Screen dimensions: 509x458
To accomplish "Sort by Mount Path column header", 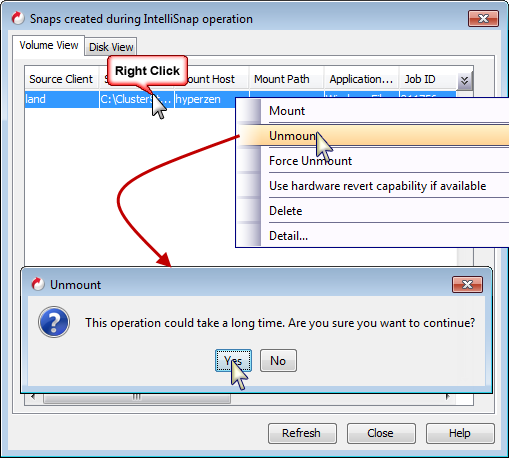I will point(287,79).
